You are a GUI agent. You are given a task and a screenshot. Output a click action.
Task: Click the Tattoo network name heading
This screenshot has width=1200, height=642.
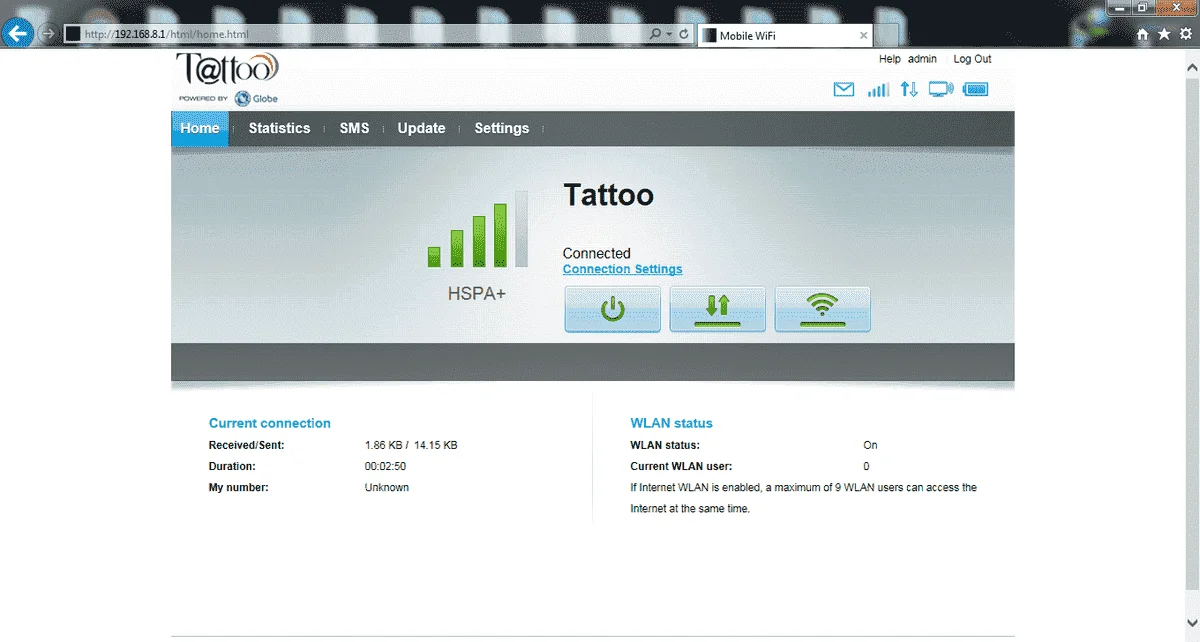[609, 194]
